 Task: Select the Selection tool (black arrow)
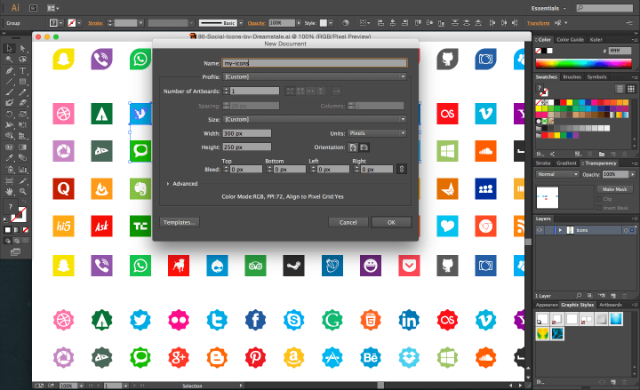pos(9,49)
